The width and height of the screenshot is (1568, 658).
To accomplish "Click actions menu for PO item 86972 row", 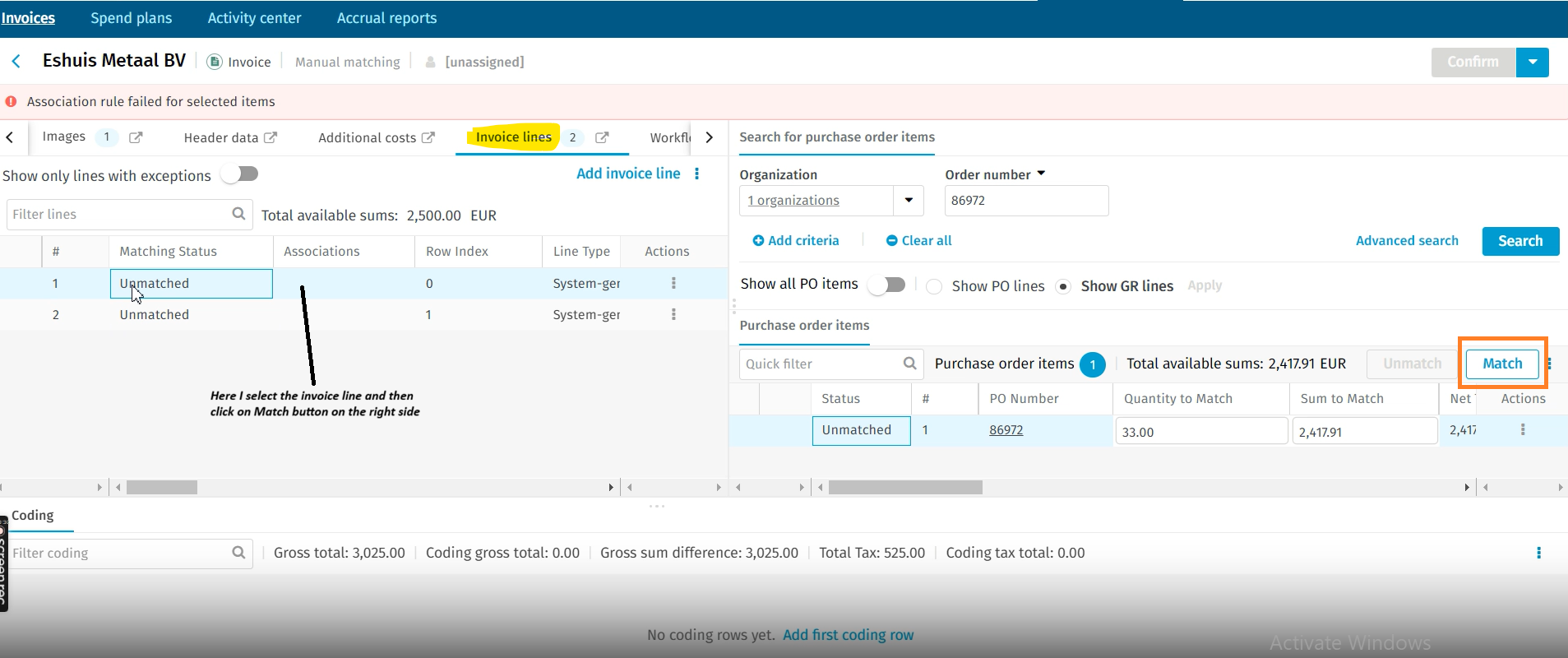I will [x=1523, y=429].
